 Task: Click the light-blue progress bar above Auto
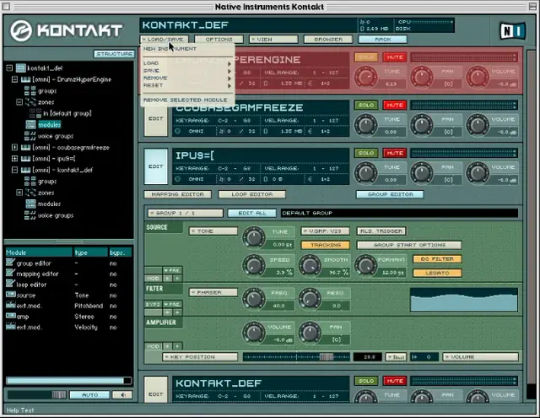(x=69, y=380)
